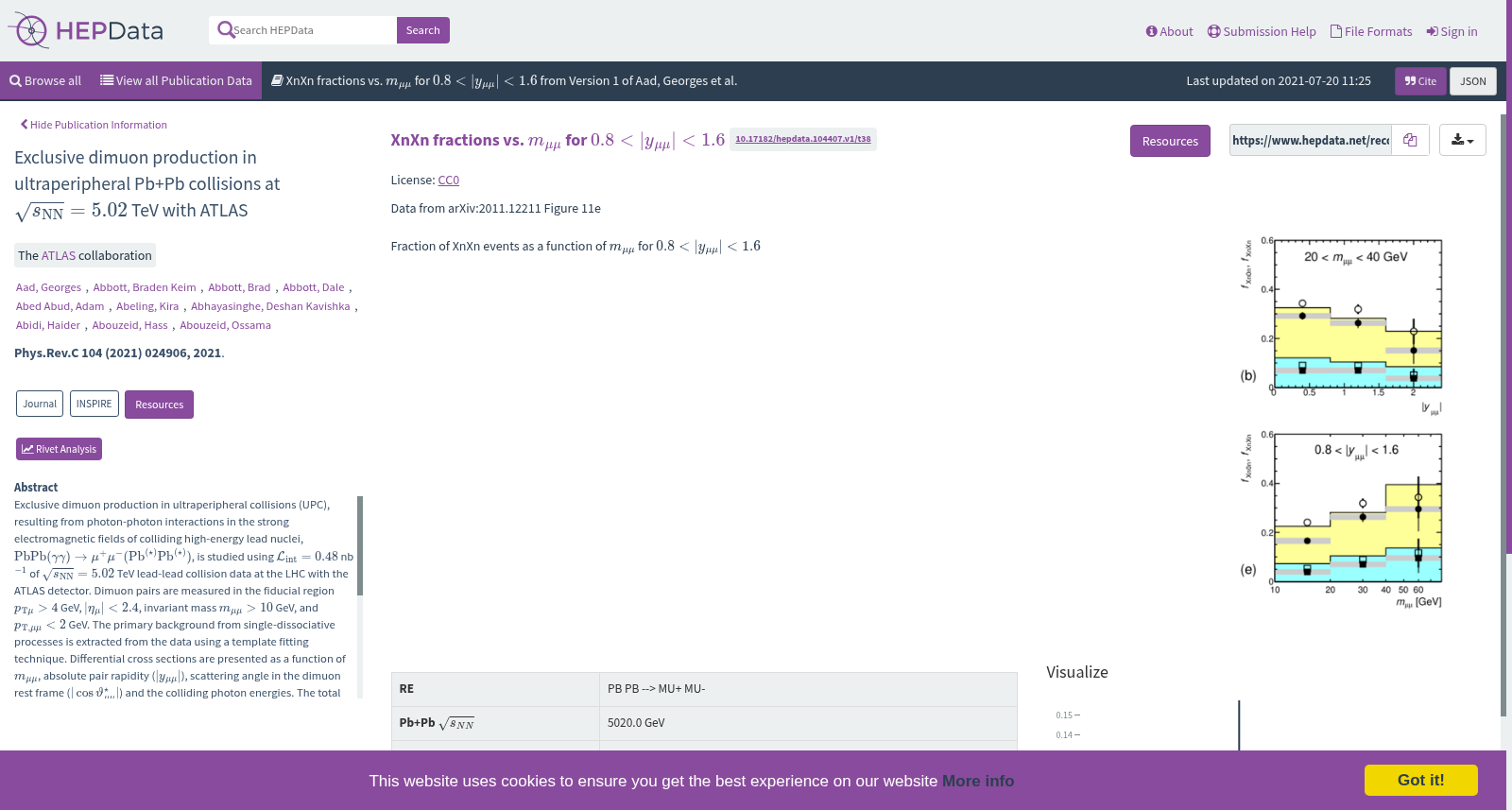The image size is (1512, 810).
Task: Click the PB PB --> MU+ MU- cell
Action: coord(808,689)
